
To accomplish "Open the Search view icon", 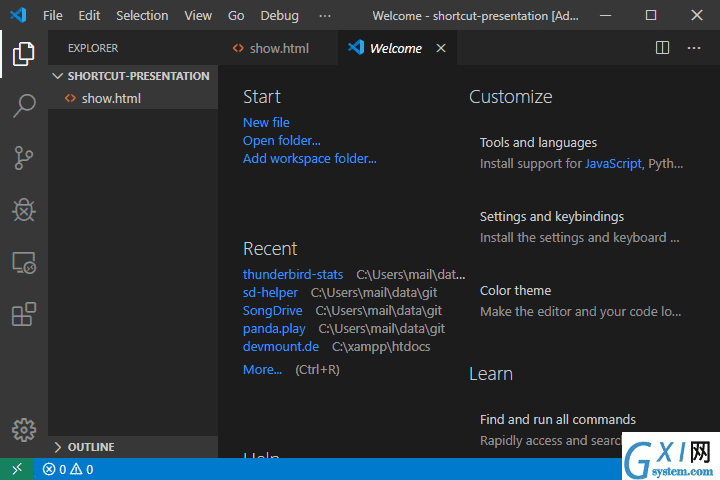I will [x=23, y=106].
